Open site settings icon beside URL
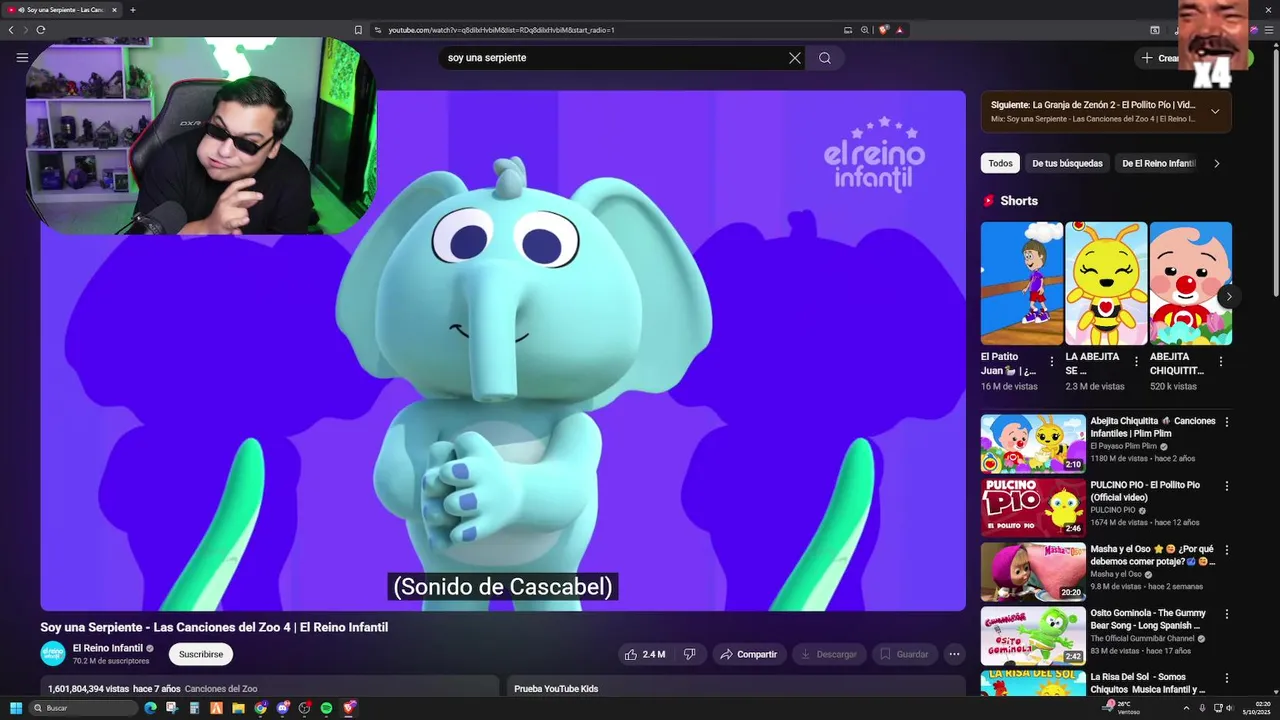This screenshot has width=1280, height=720. [x=378, y=30]
